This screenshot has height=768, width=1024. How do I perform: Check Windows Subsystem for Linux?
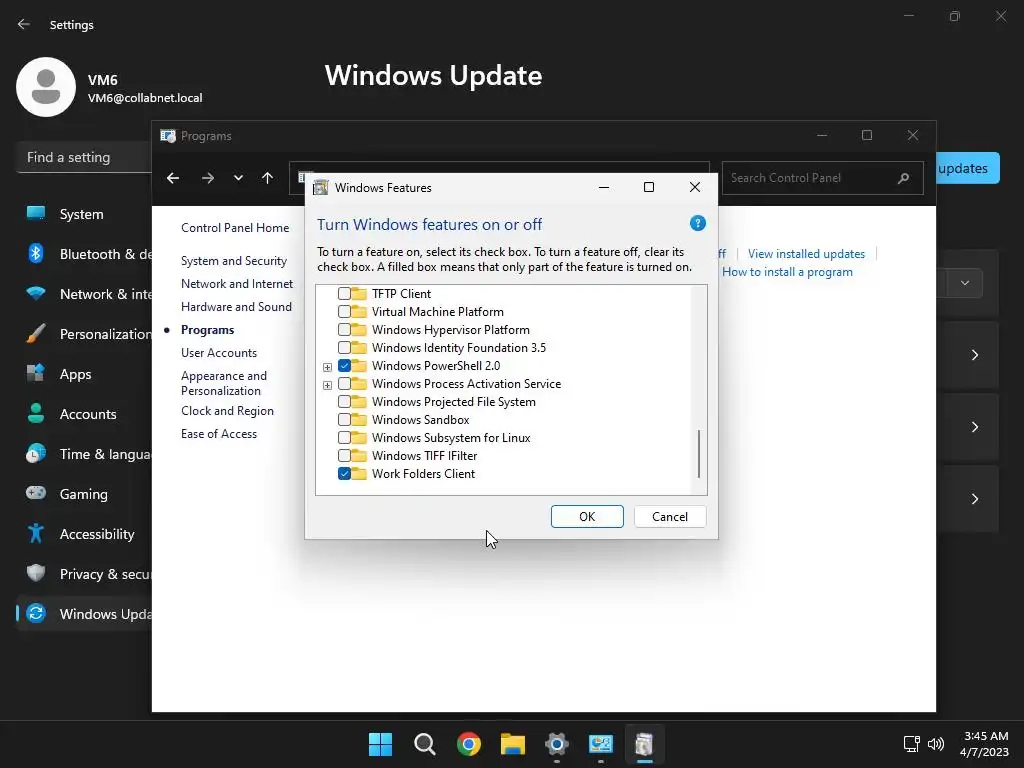(x=344, y=438)
